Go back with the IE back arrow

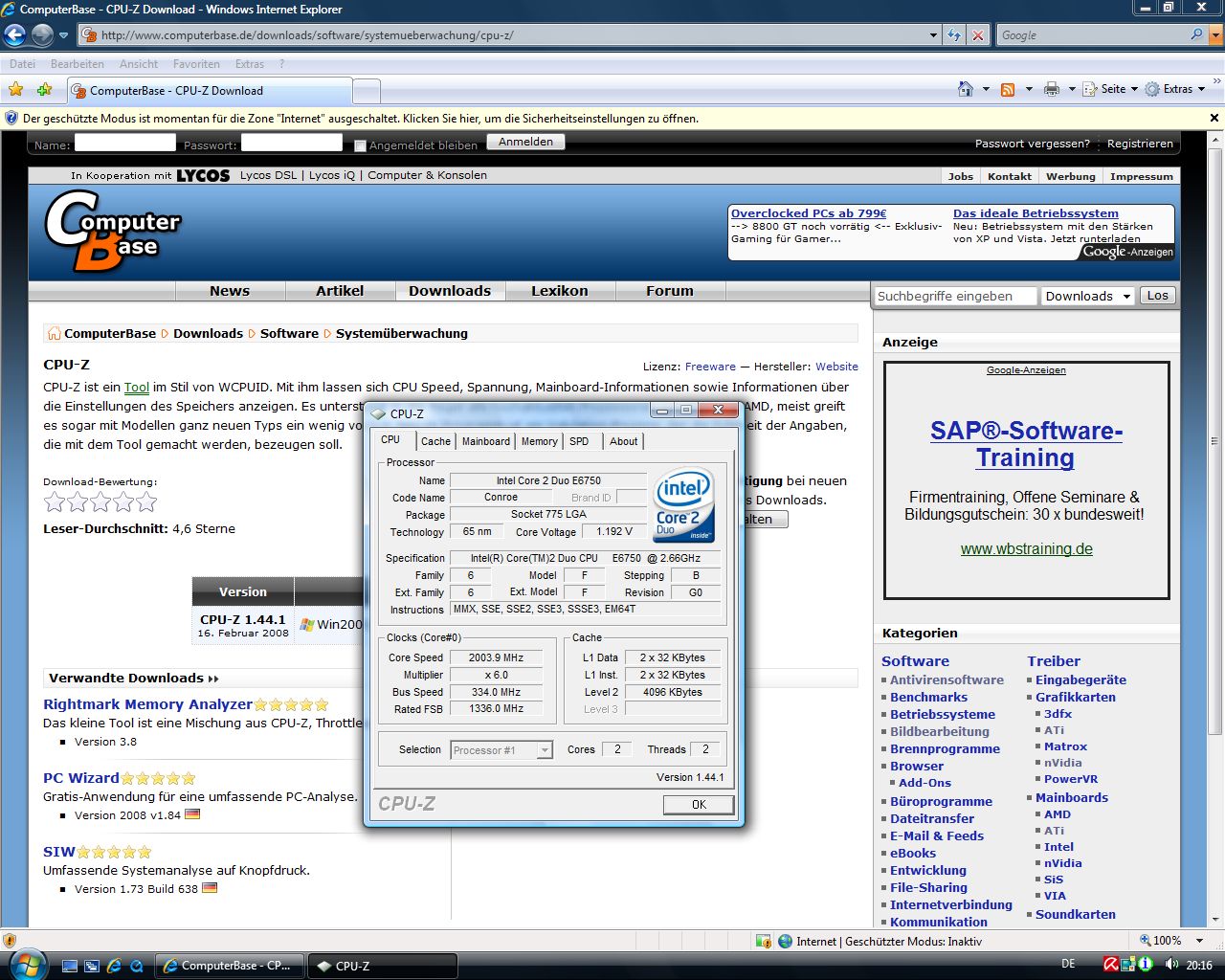point(14,35)
